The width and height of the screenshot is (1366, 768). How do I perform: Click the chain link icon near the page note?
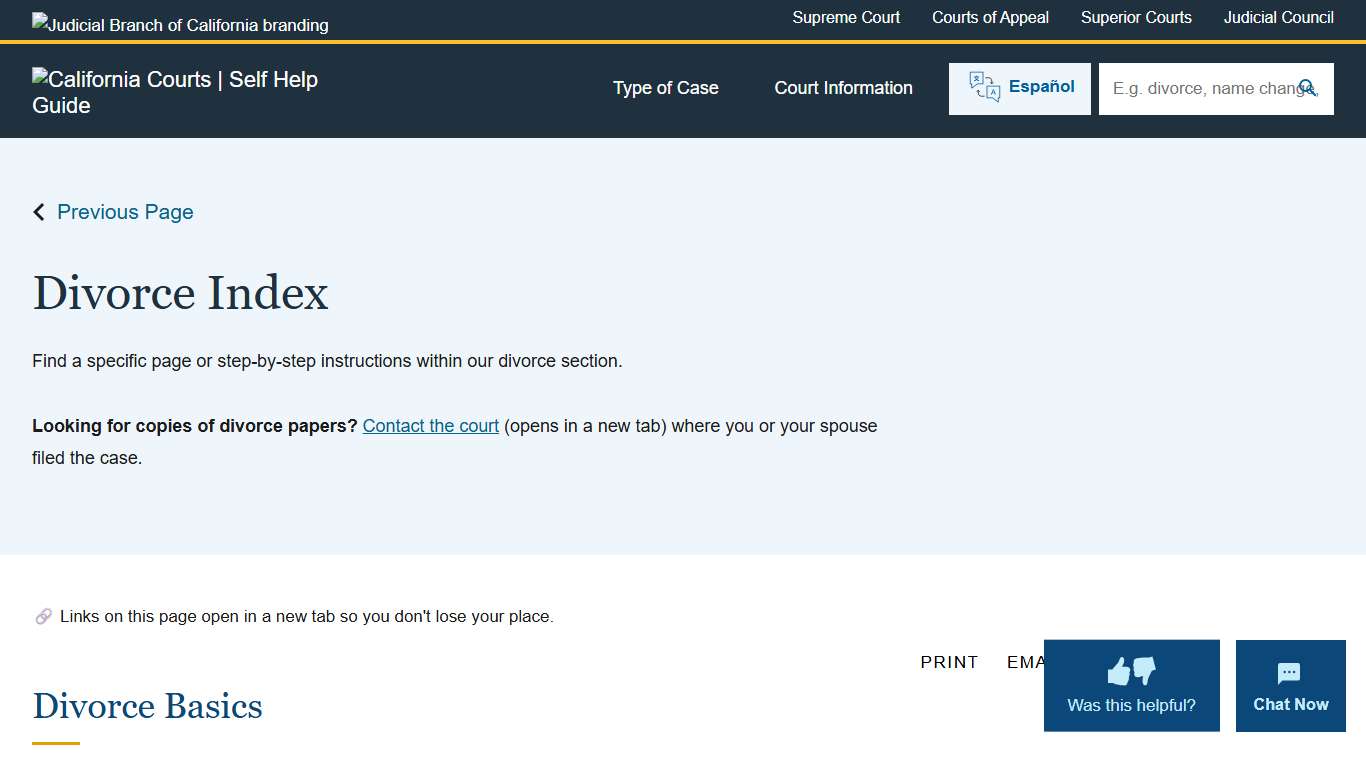[43, 617]
